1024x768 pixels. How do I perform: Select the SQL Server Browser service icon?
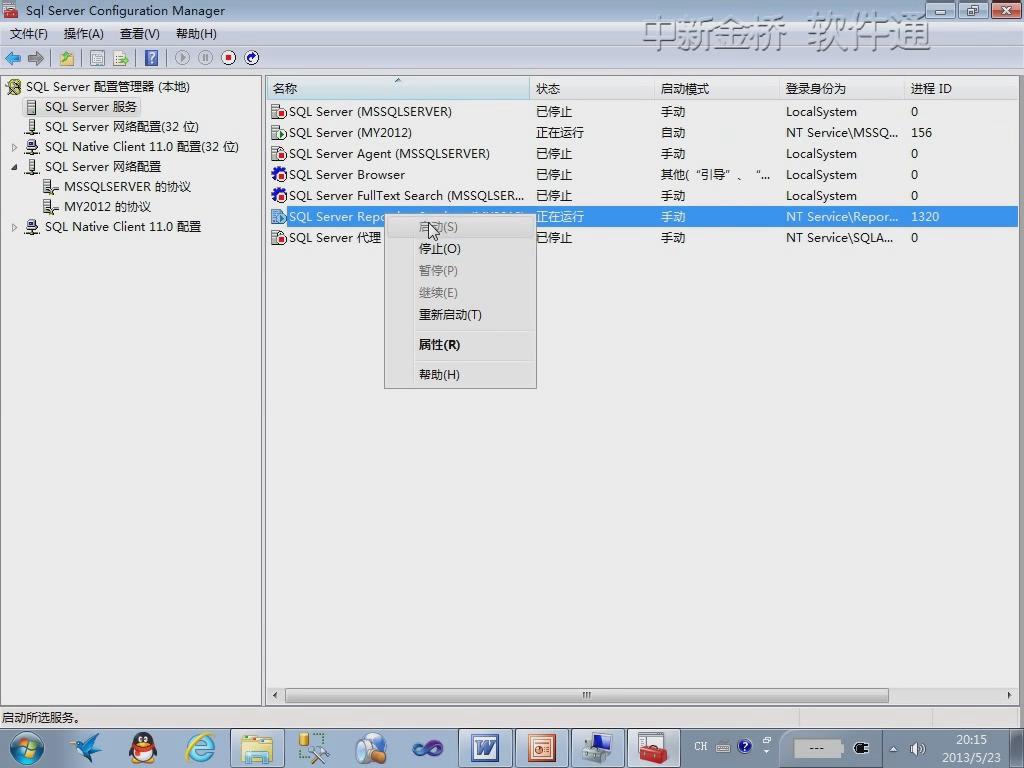[279, 174]
